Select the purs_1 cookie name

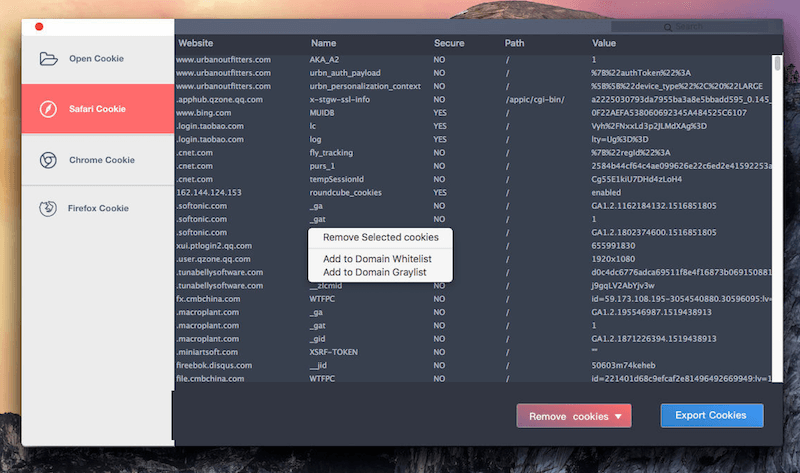click(322, 166)
